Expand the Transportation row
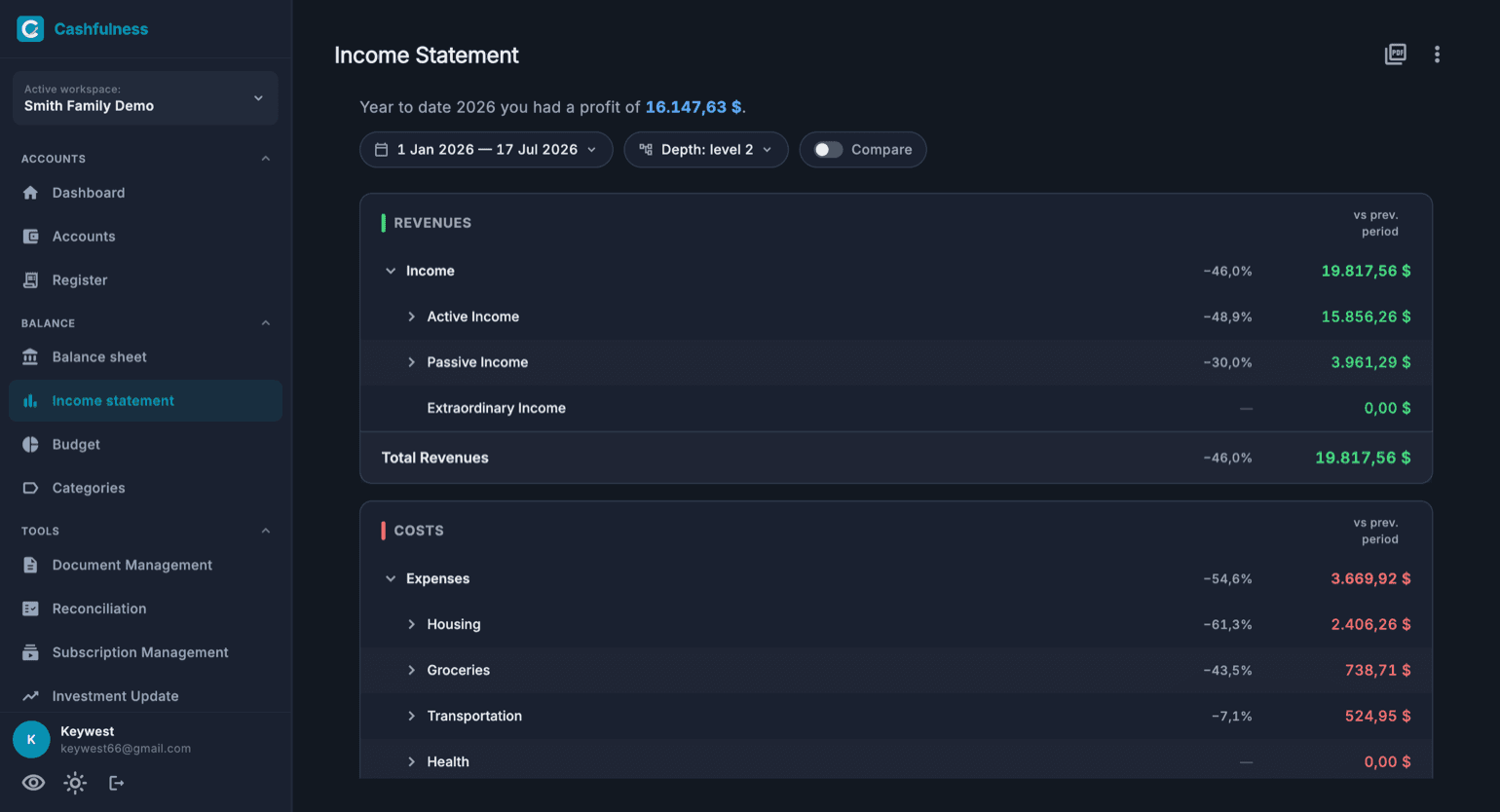Screen dimensions: 1500x812 (x=411, y=716)
